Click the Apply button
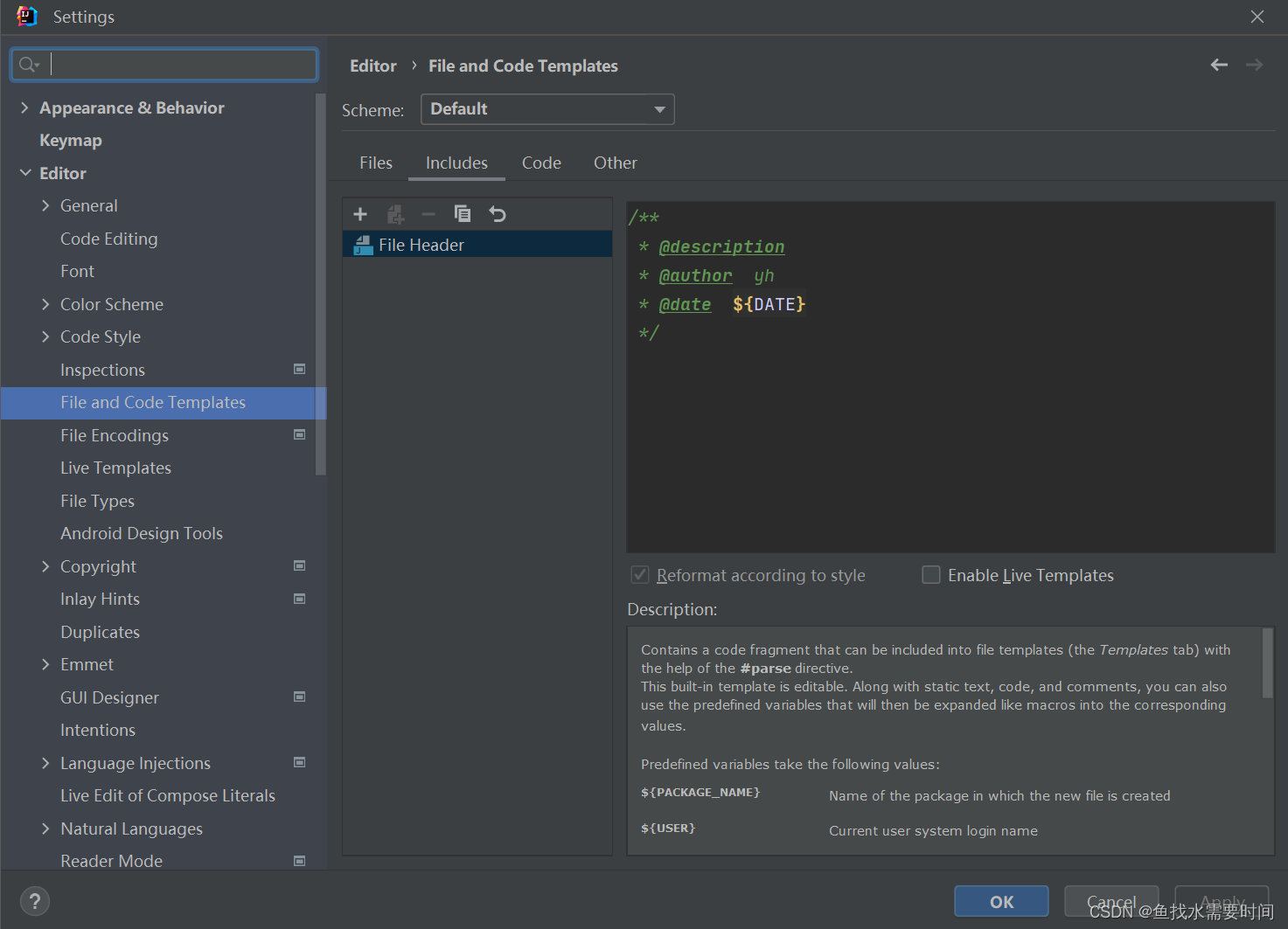This screenshot has width=1288, height=929. [1222, 901]
